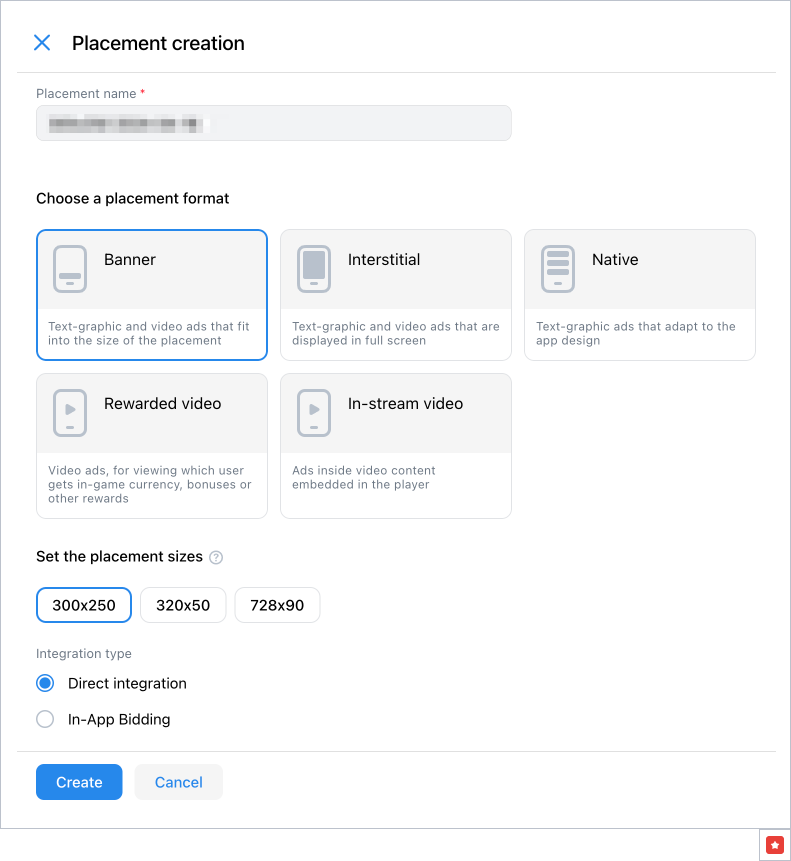Choose the 300x250 placement size

pos(84,605)
